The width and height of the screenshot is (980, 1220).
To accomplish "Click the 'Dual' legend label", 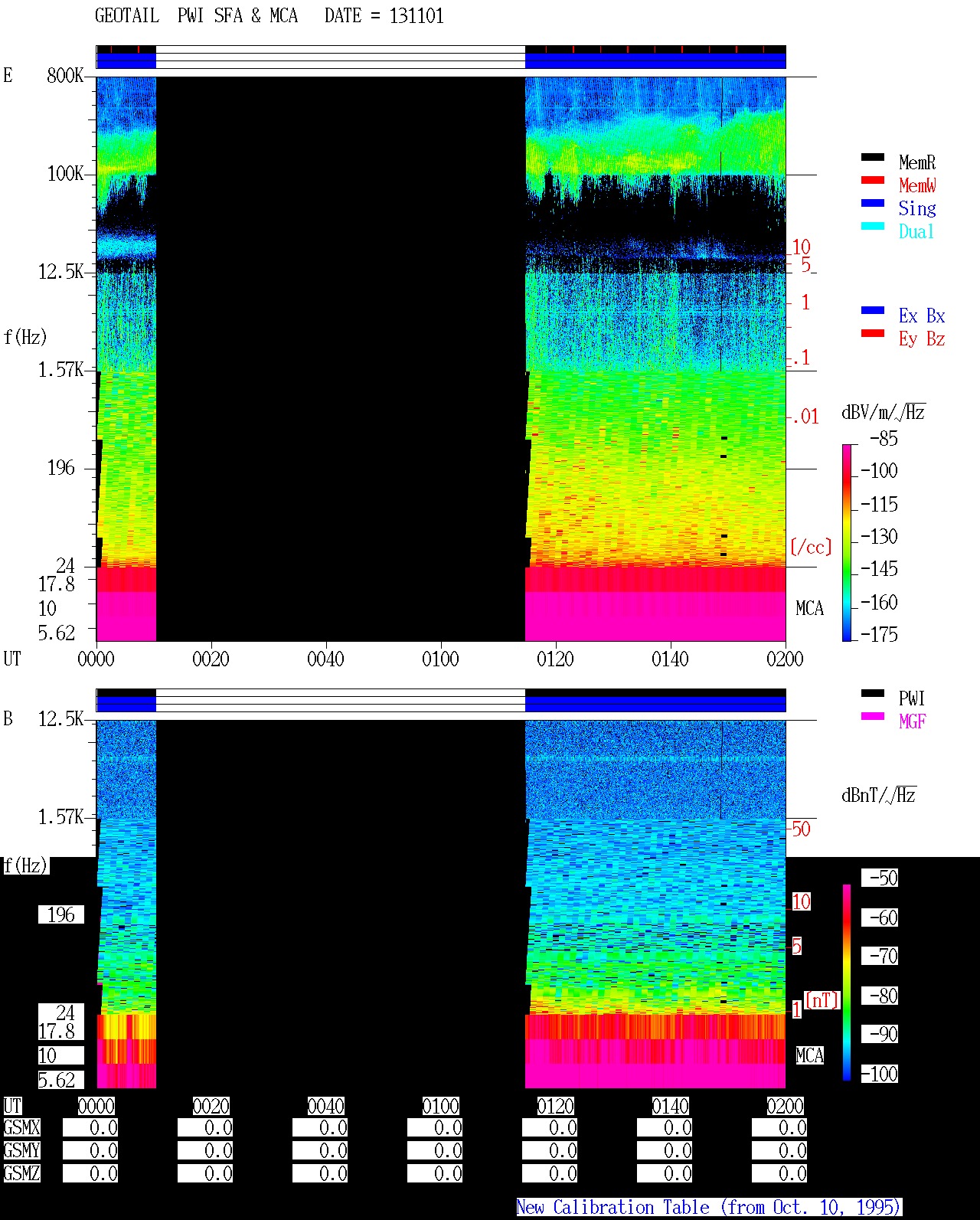I will [x=917, y=231].
